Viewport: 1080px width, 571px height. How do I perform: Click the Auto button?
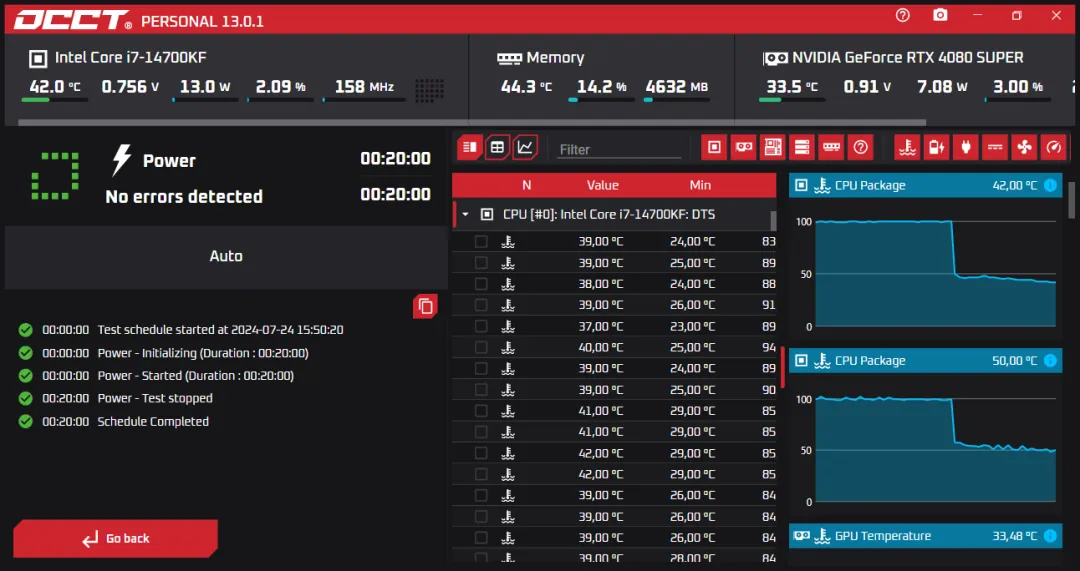pos(226,256)
